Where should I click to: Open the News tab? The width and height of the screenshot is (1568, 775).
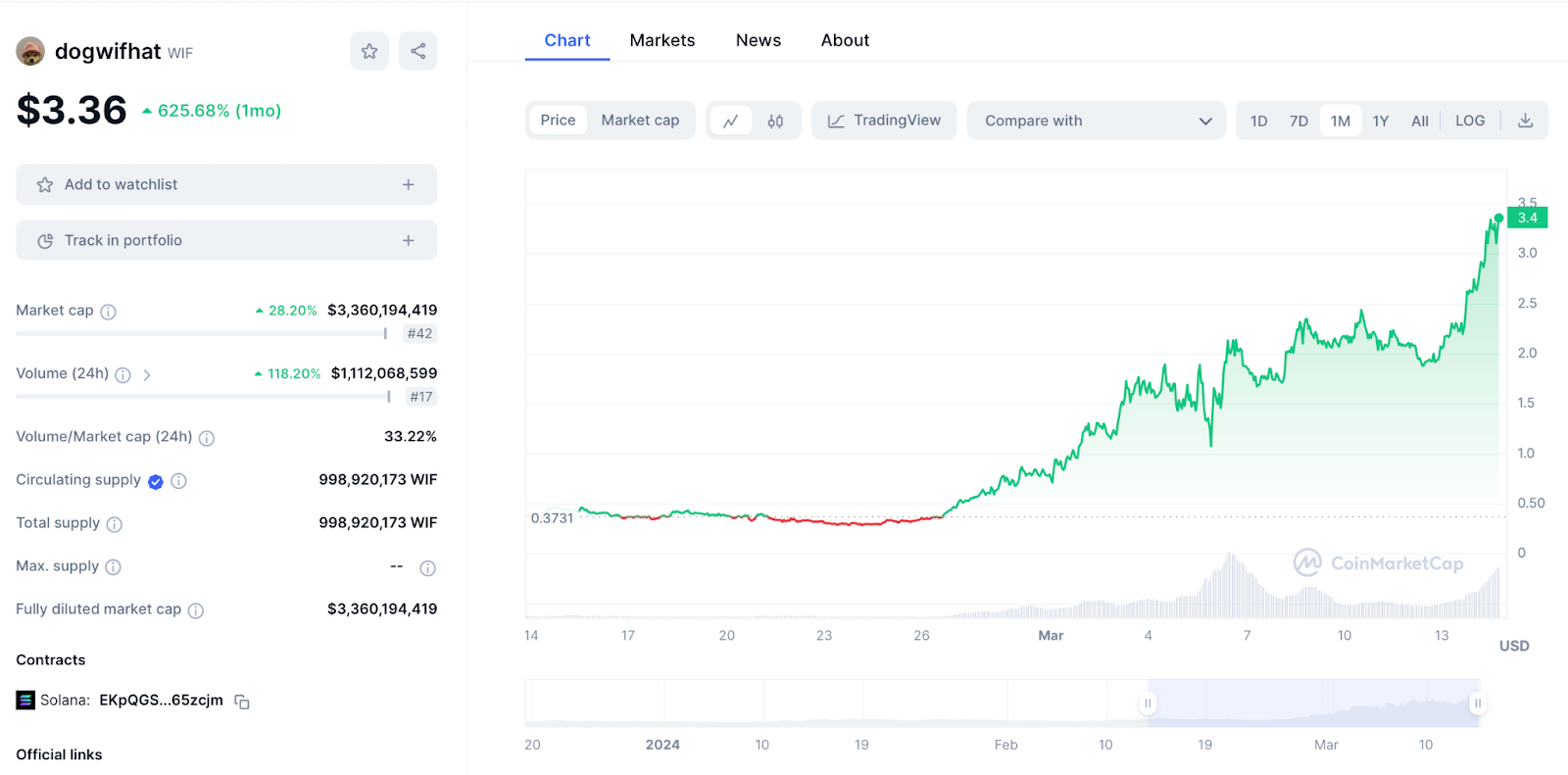(759, 40)
